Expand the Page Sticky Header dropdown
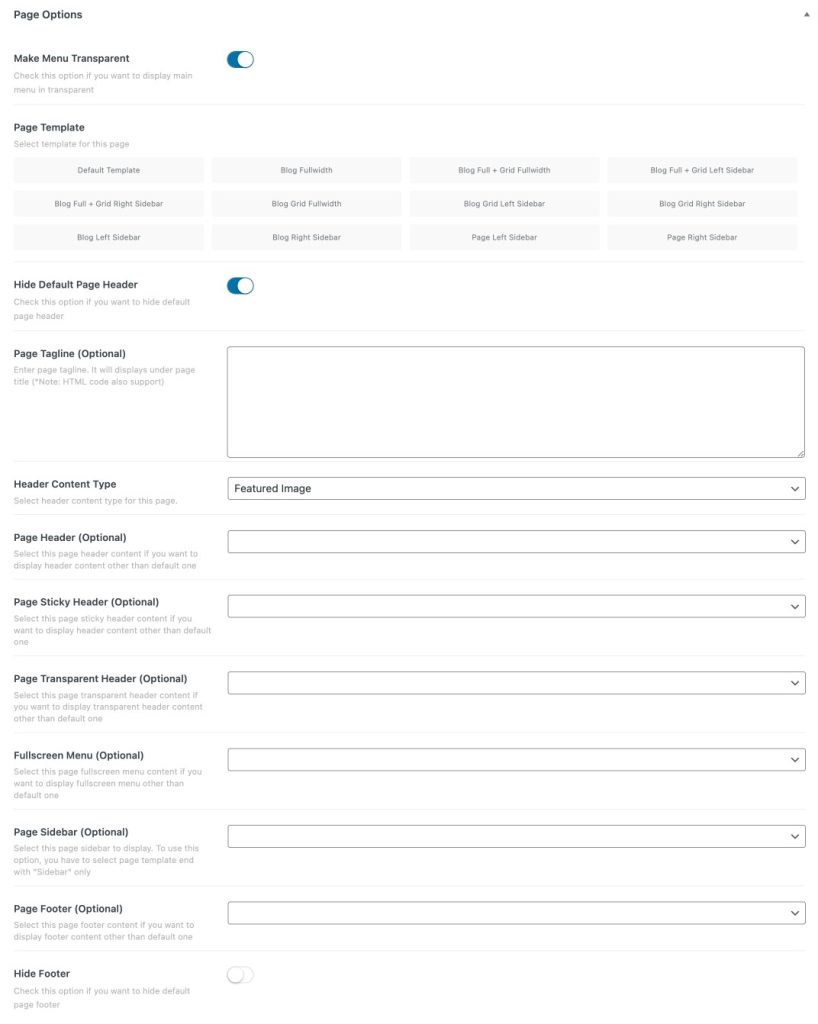The image size is (818, 1024). pos(516,605)
